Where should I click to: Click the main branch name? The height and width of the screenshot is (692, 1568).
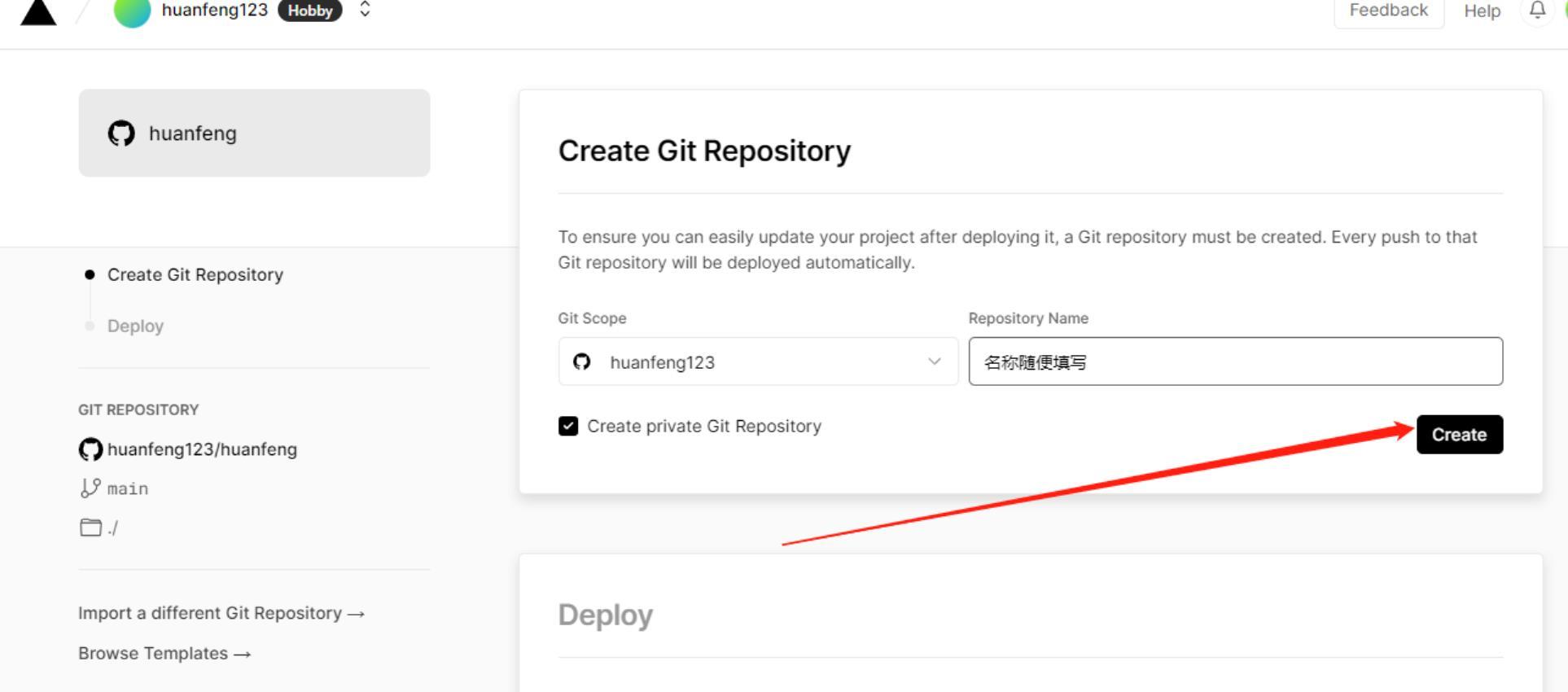point(128,488)
